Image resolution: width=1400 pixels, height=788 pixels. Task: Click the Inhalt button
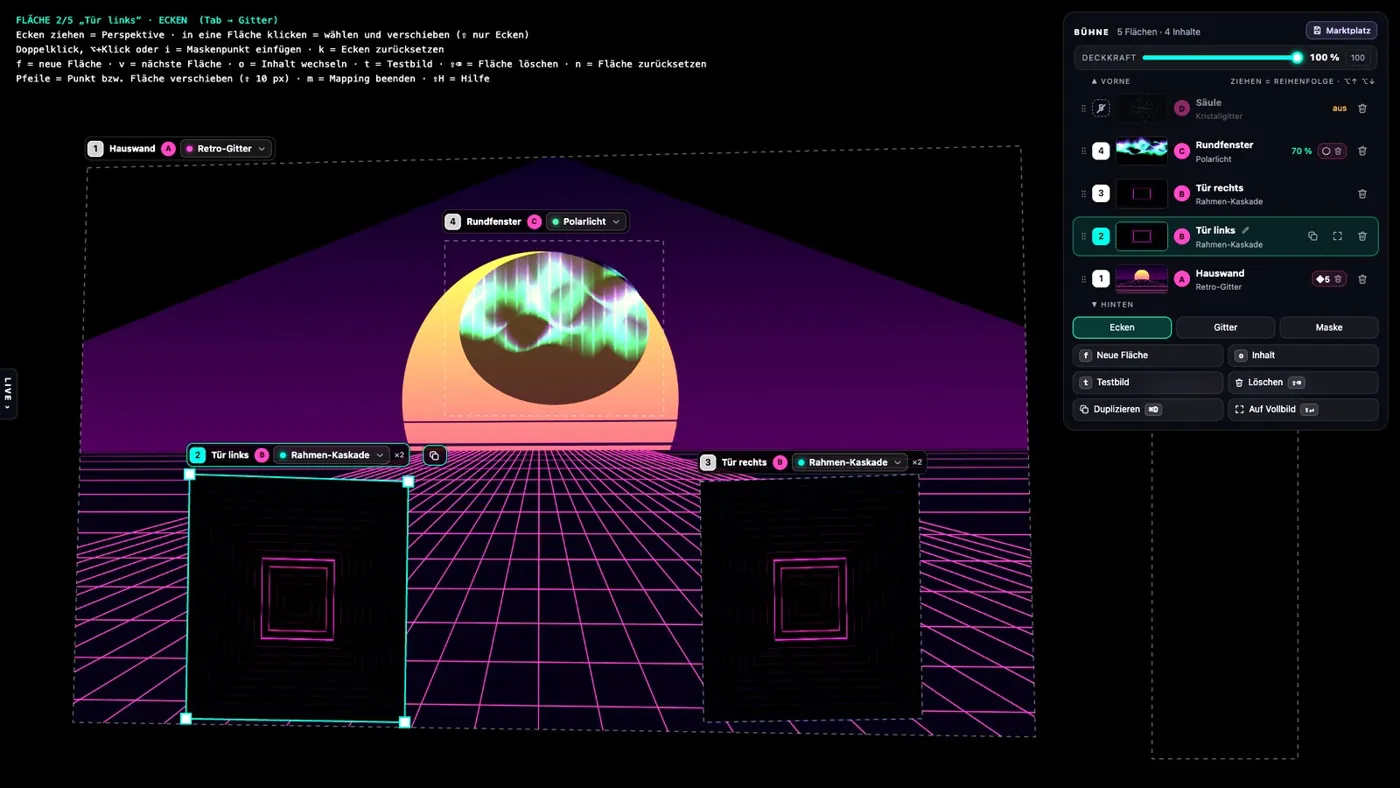(x=1303, y=355)
